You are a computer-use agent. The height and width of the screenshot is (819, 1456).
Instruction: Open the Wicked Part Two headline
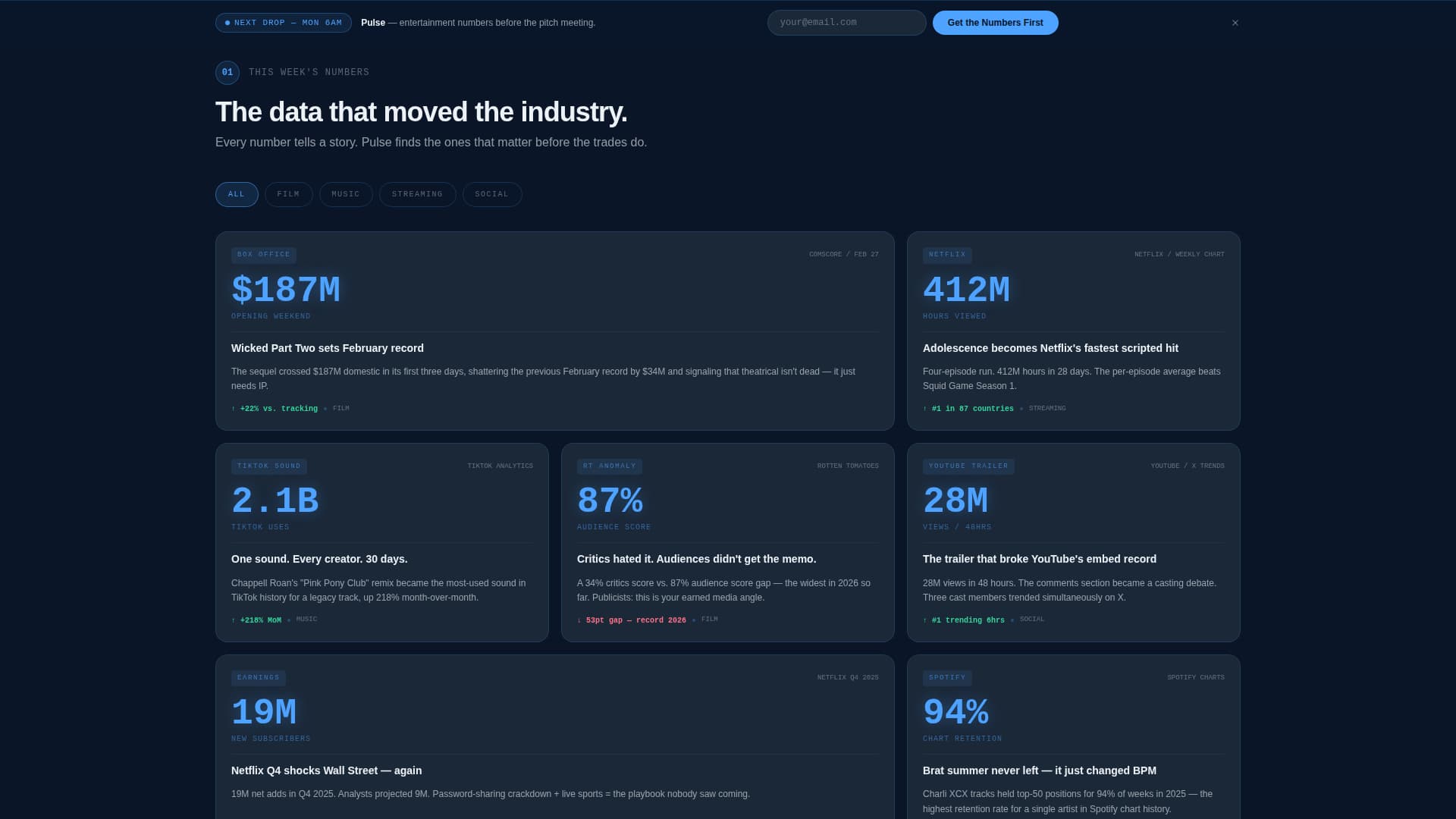328,348
